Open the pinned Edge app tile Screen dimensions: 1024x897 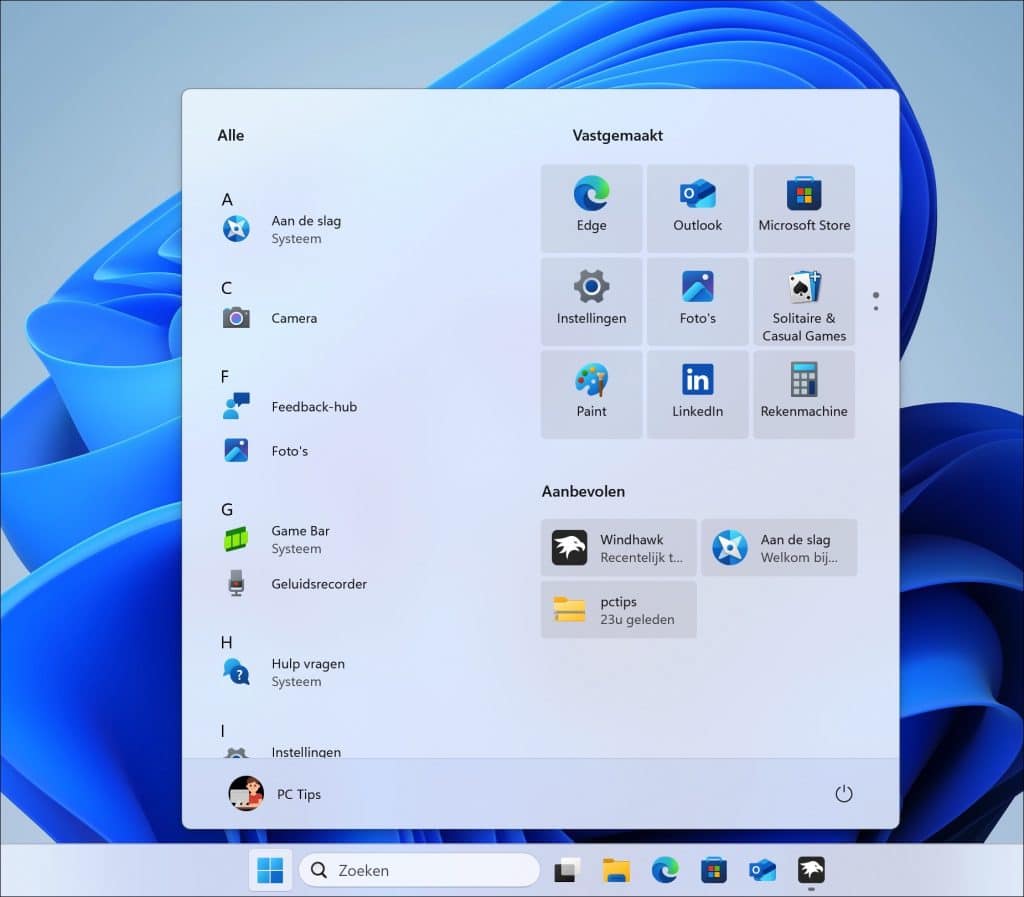pyautogui.click(x=591, y=208)
